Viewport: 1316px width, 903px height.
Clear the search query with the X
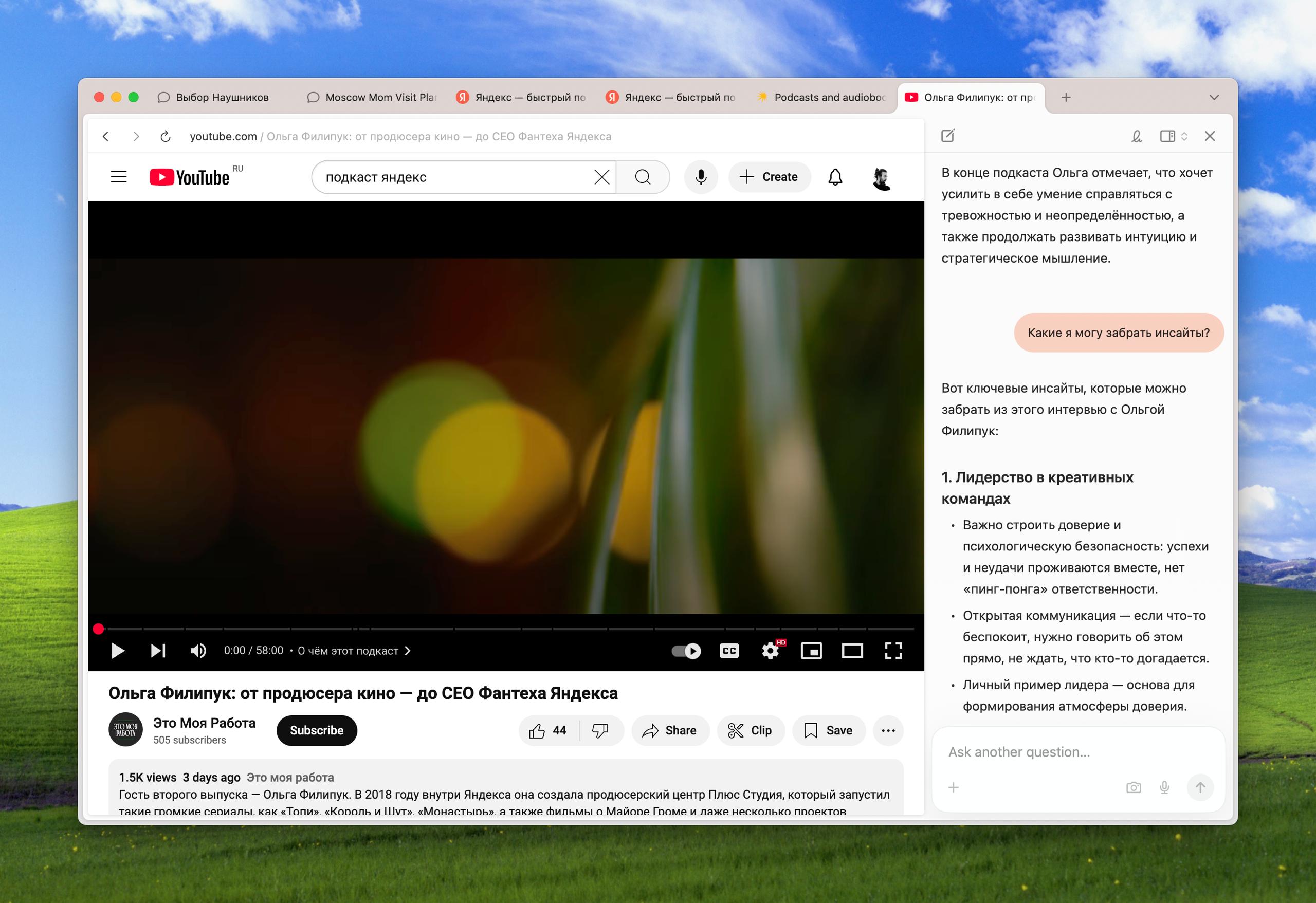[601, 177]
